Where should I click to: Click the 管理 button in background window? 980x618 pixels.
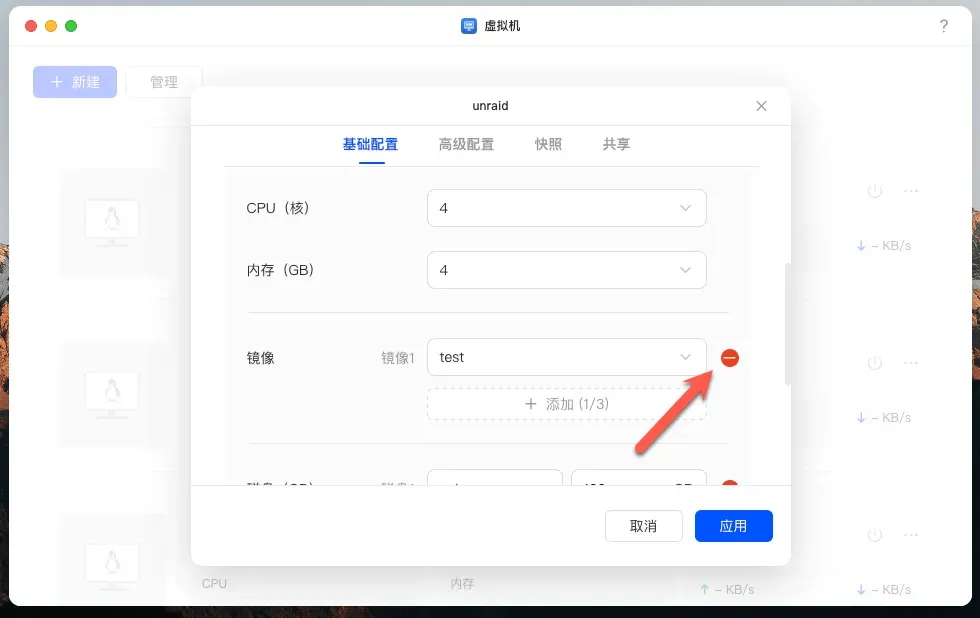pos(164,82)
